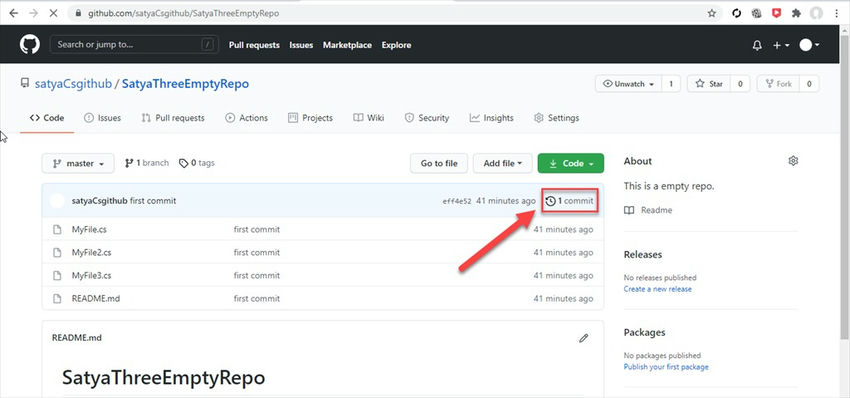Open Explore in top navigation
Screen dimensions: 850x398
tap(396, 45)
